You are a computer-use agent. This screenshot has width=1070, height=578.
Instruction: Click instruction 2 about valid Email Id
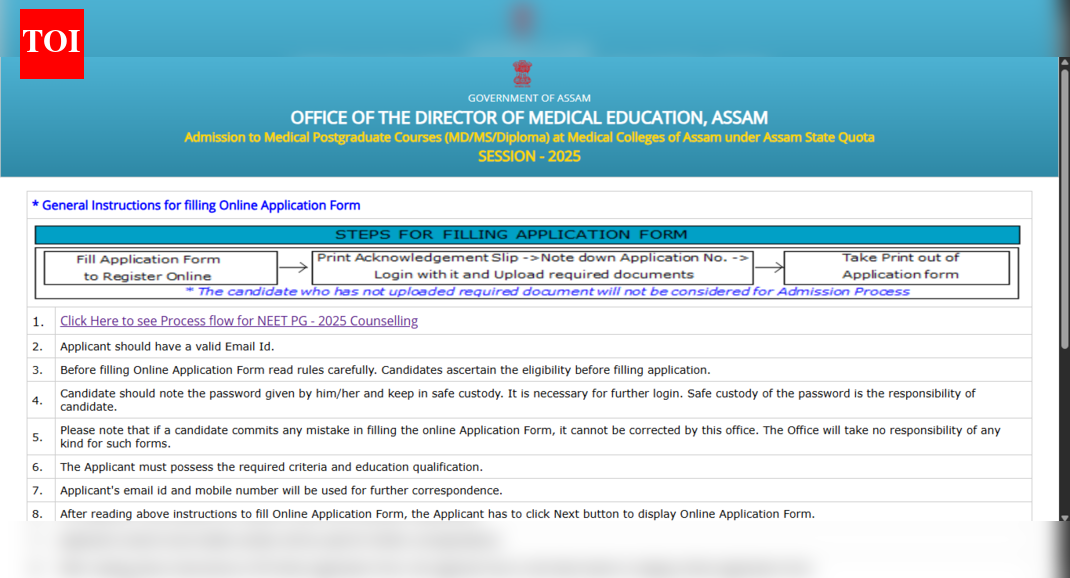[167, 346]
